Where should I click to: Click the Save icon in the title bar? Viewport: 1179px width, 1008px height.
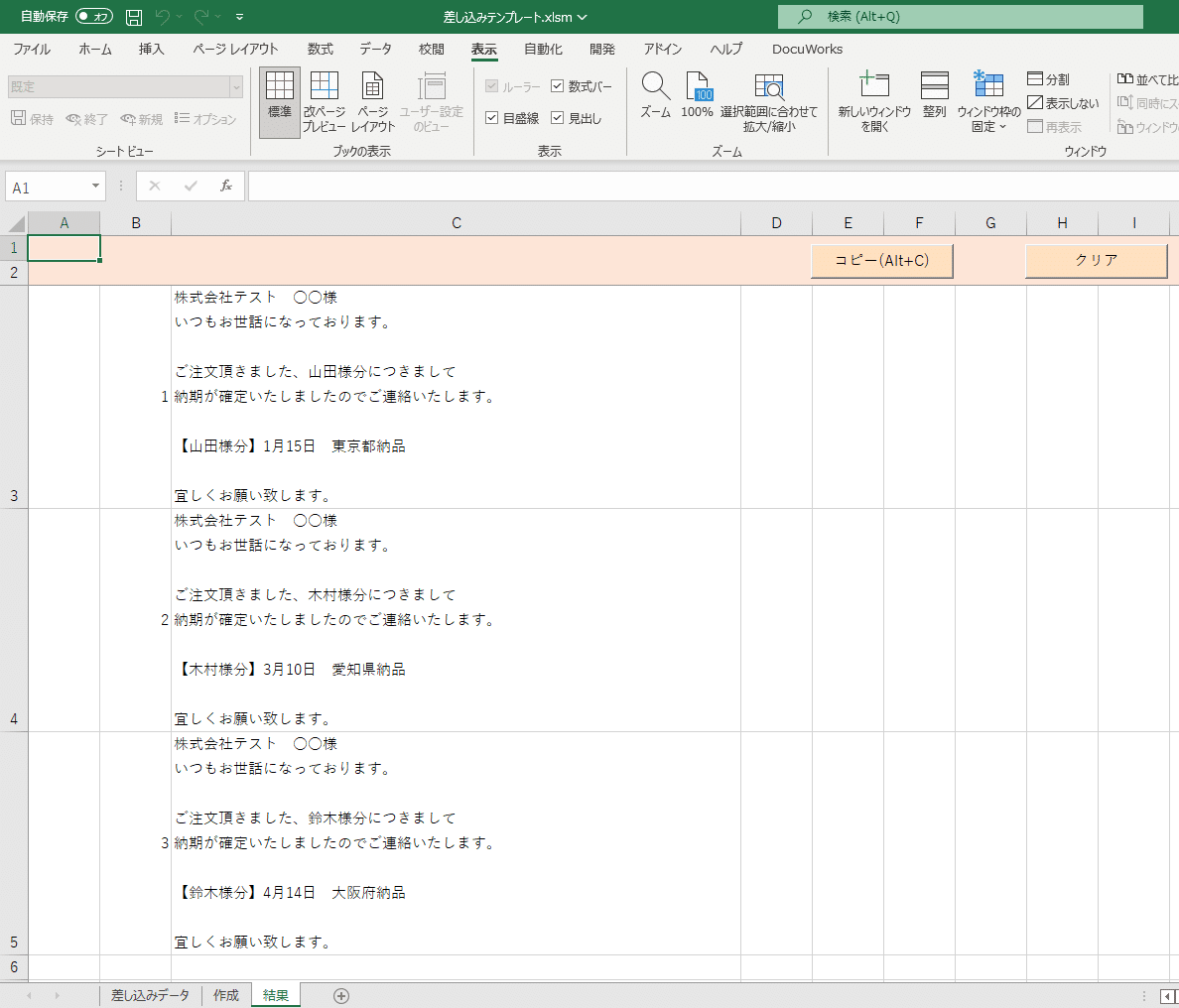(x=134, y=17)
